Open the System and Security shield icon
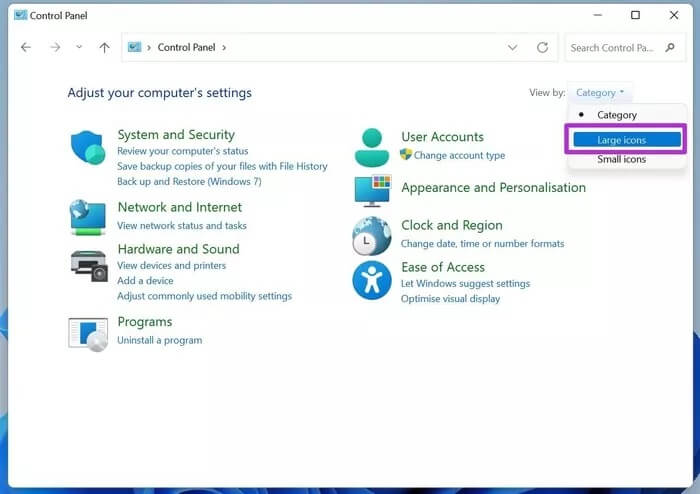The image size is (700, 494). click(88, 147)
